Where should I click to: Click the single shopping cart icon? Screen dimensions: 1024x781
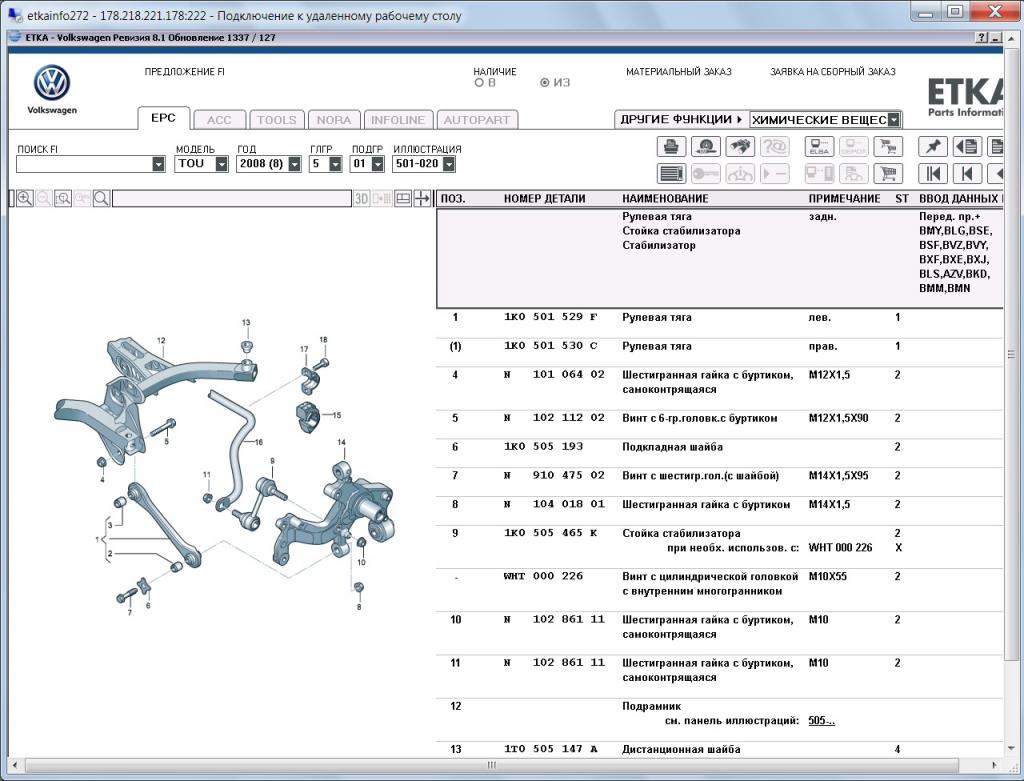coord(888,174)
